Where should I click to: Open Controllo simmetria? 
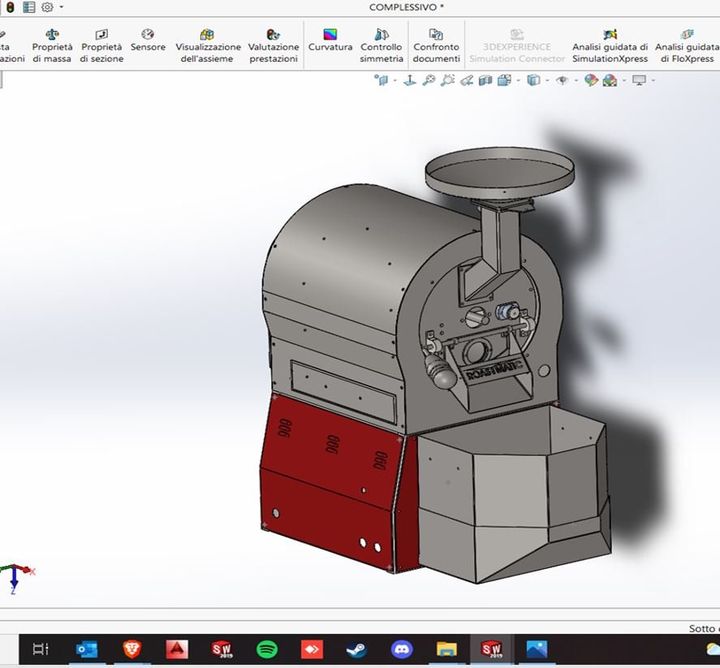(x=381, y=46)
